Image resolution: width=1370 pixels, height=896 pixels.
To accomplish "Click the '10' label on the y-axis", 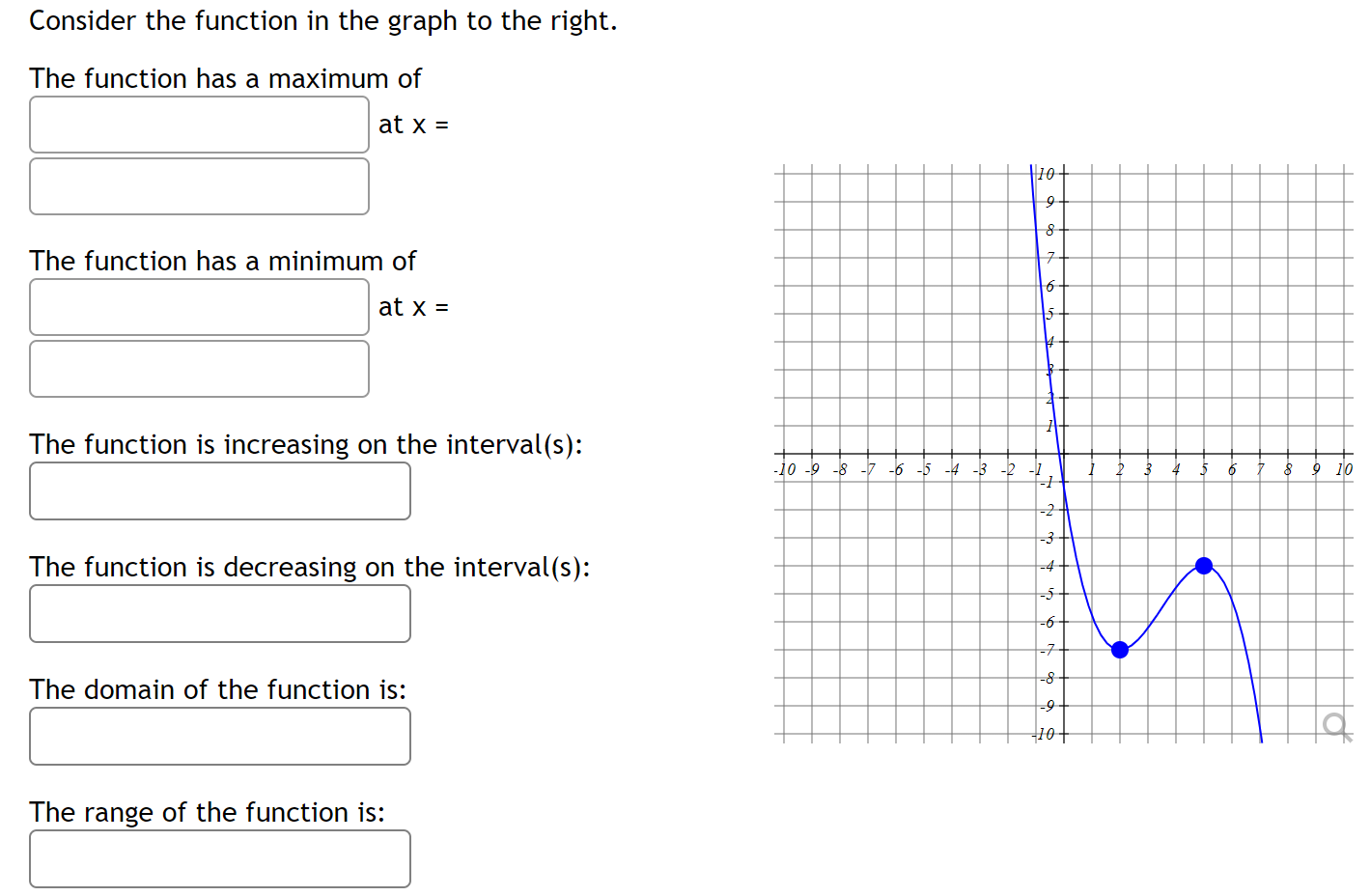I will tap(1045, 174).
